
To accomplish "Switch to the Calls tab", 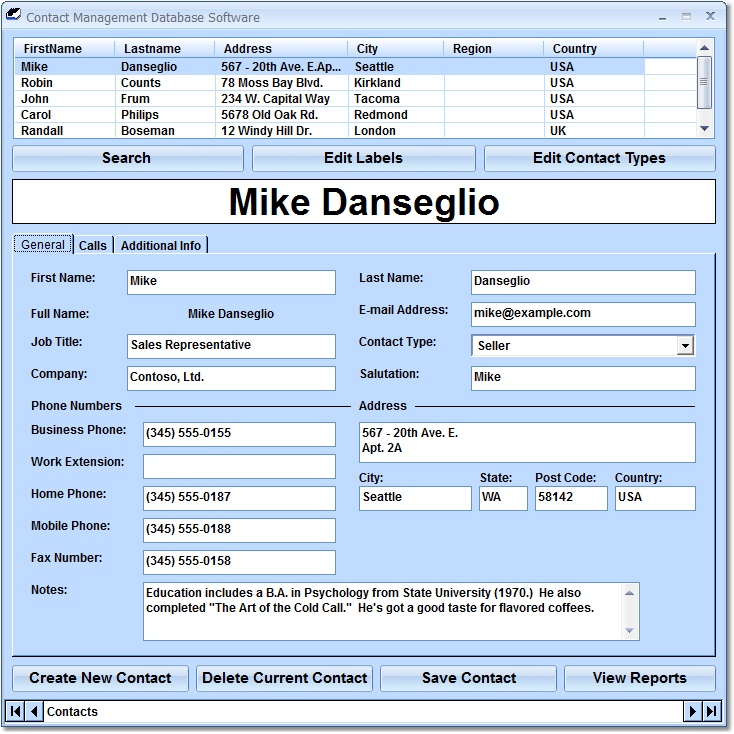I will point(93,245).
